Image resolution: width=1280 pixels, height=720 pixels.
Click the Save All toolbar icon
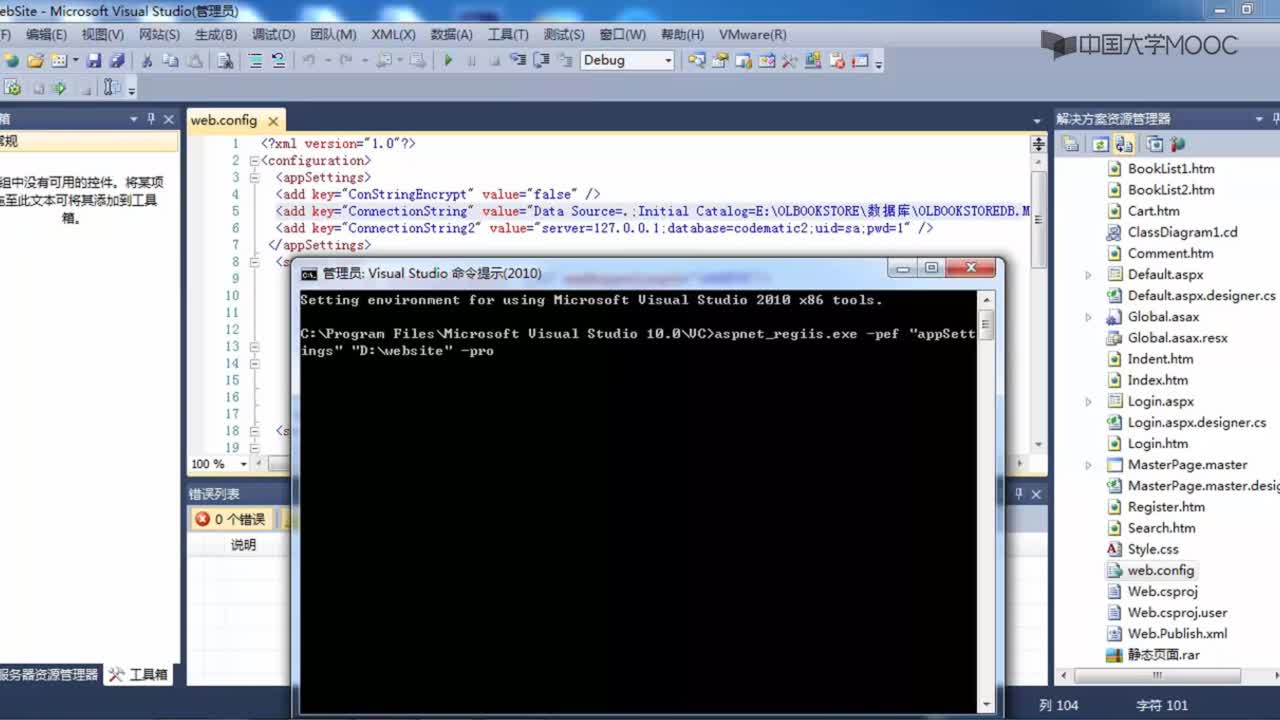click(117, 61)
